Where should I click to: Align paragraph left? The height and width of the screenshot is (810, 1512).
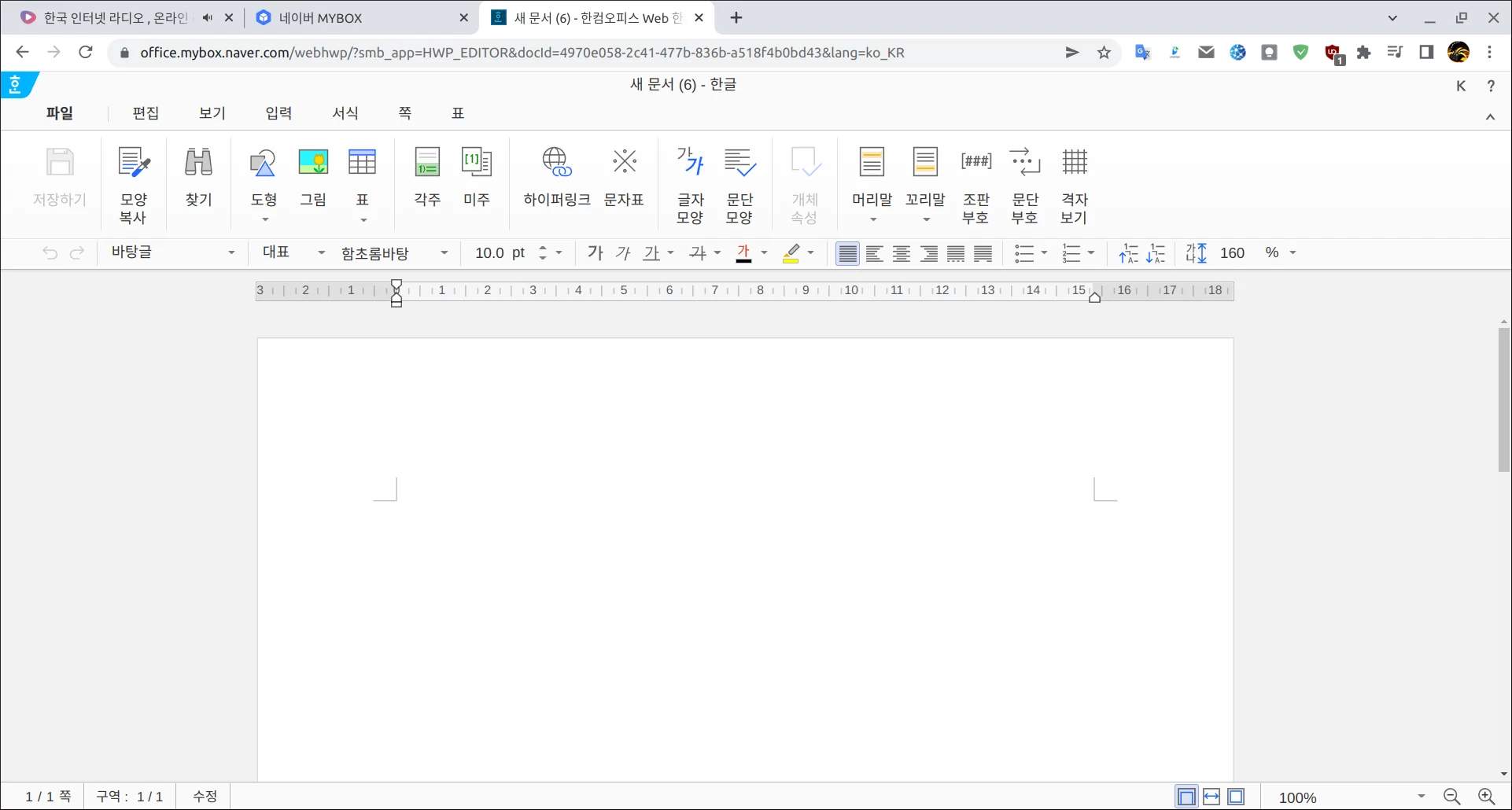pos(874,253)
